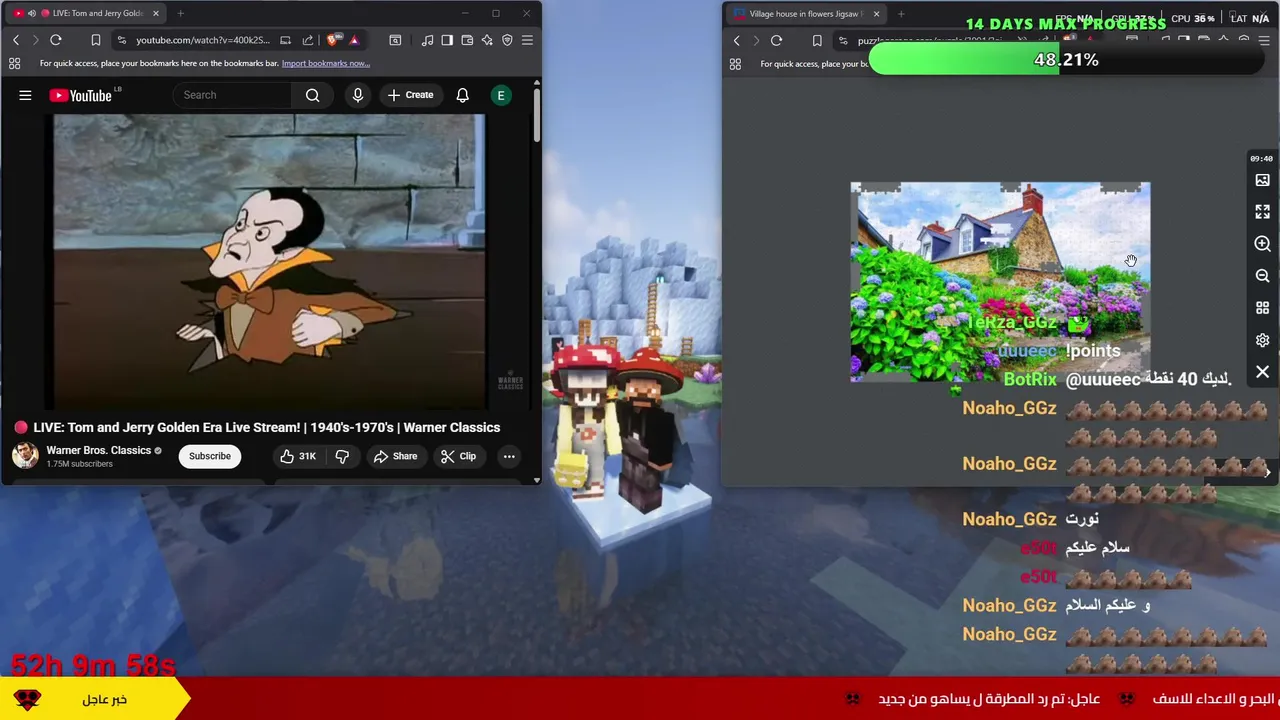The image size is (1280, 720).
Task: Reload the puzzle page
Action: (776, 41)
